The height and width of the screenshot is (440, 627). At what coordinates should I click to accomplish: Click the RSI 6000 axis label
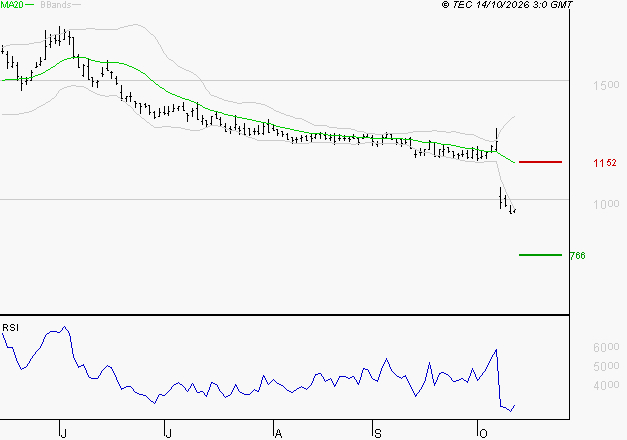pos(606,347)
